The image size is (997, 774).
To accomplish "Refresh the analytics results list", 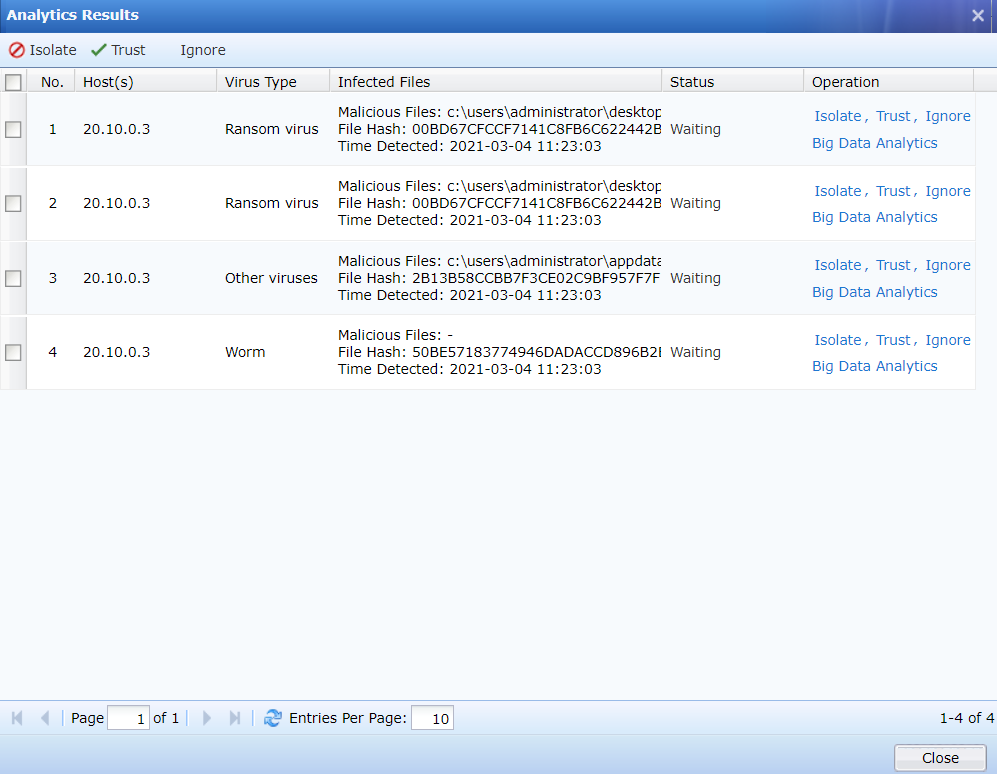I will (272, 718).
